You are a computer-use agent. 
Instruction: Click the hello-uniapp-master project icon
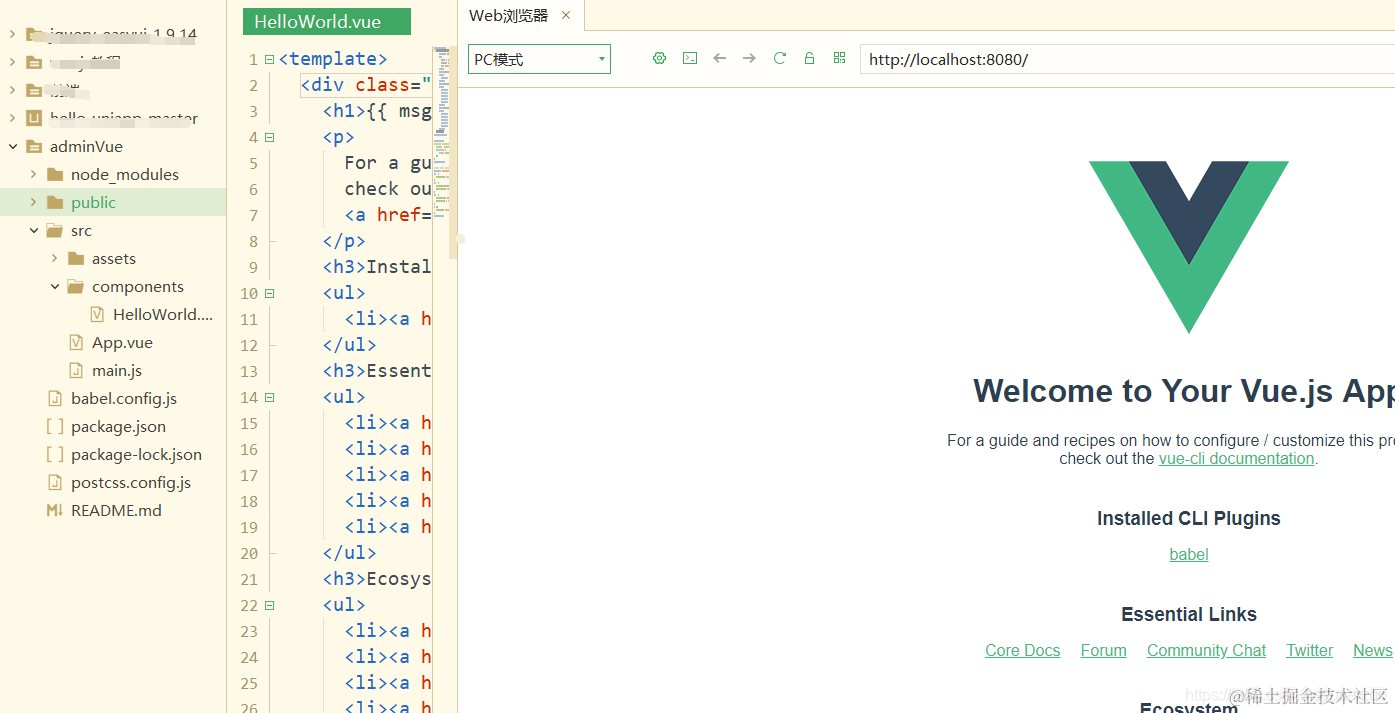click(34, 118)
